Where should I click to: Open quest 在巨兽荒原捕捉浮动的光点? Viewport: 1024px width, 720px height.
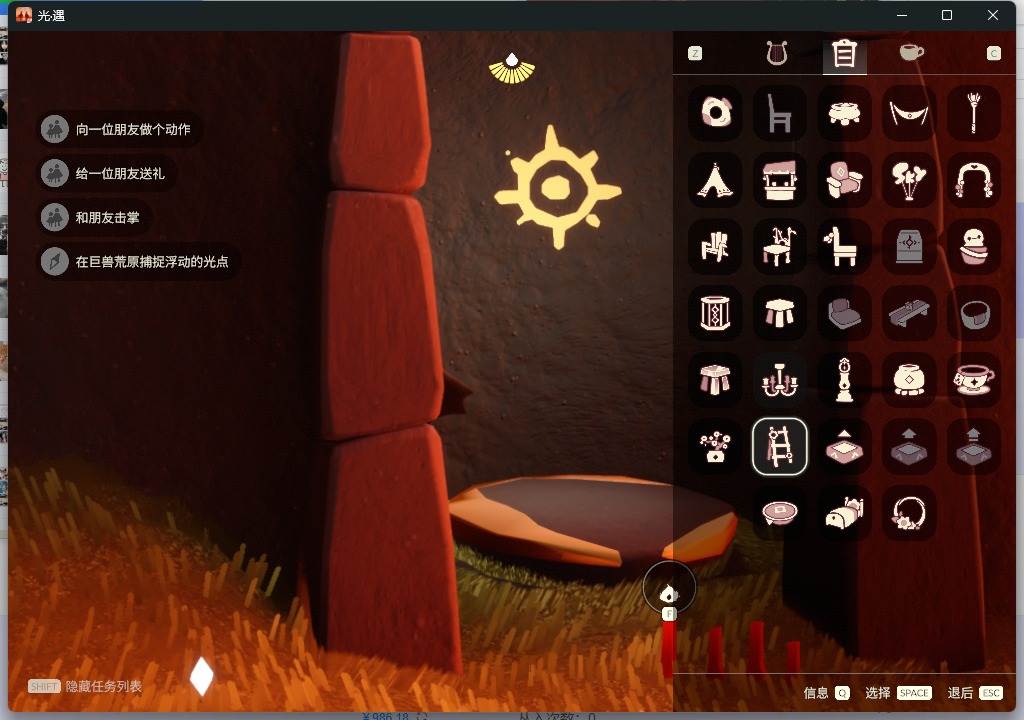138,262
